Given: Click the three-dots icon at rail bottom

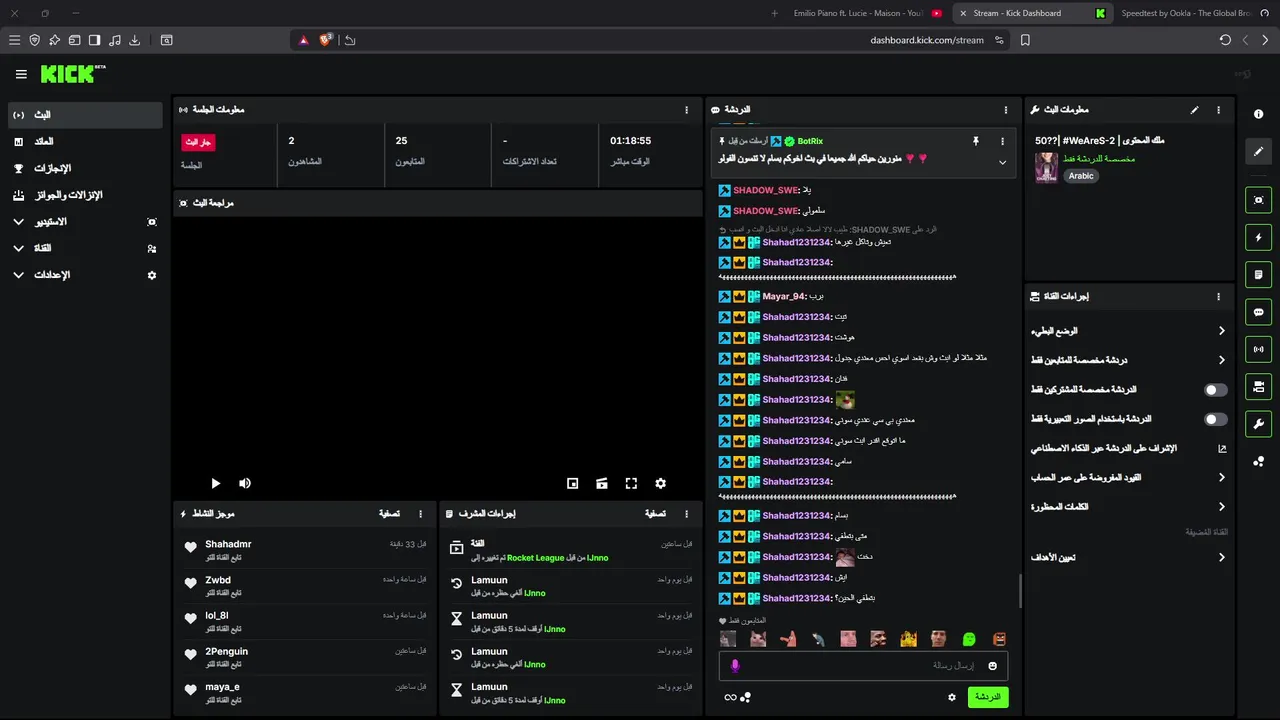Looking at the screenshot, I should pyautogui.click(x=1258, y=461).
